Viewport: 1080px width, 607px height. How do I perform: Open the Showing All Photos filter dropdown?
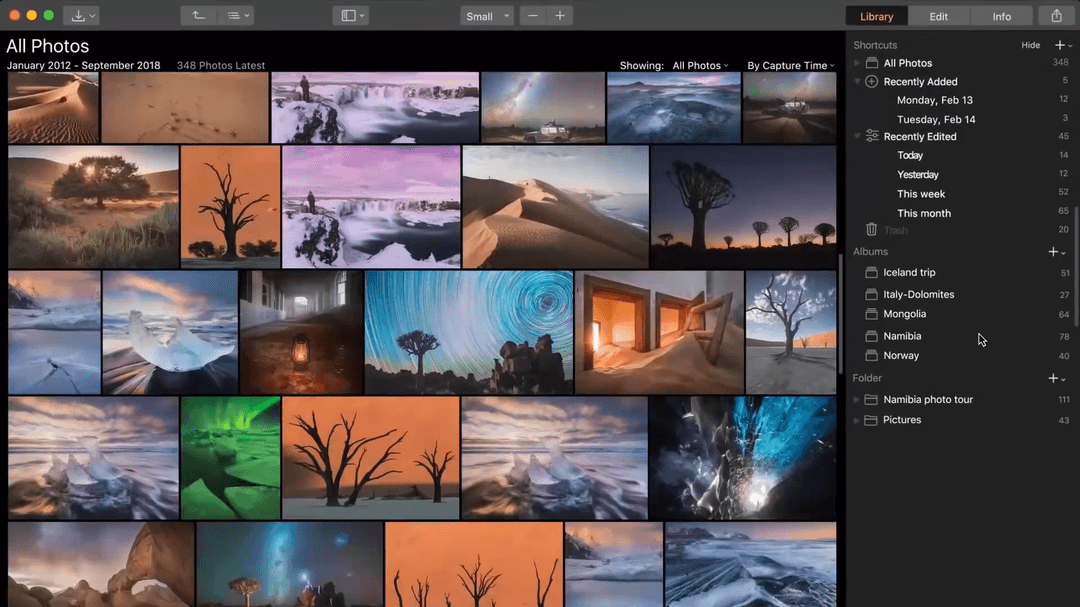[699, 65]
